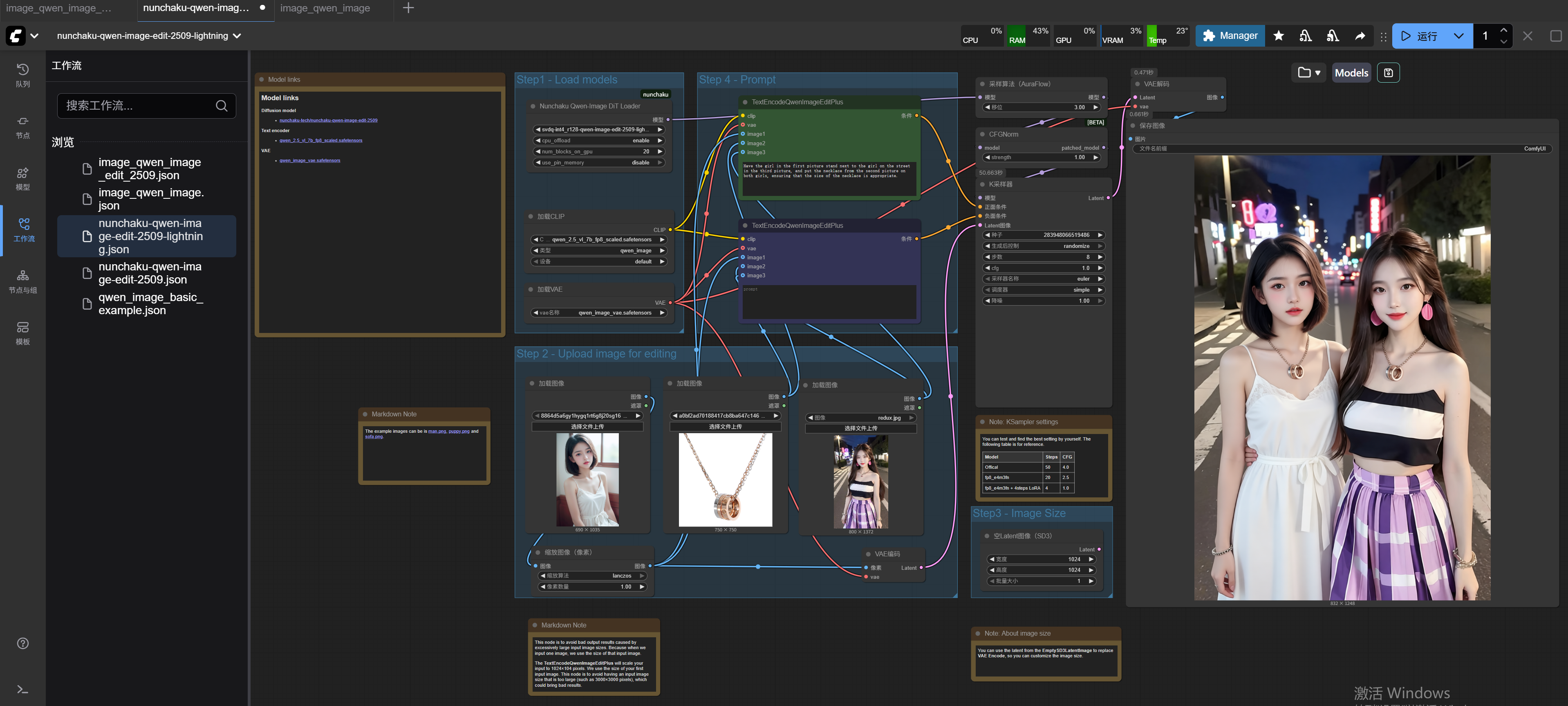This screenshot has width=1568, height=706.
Task: Click the qwen_image_vae.safetensors link
Action: click(x=310, y=161)
